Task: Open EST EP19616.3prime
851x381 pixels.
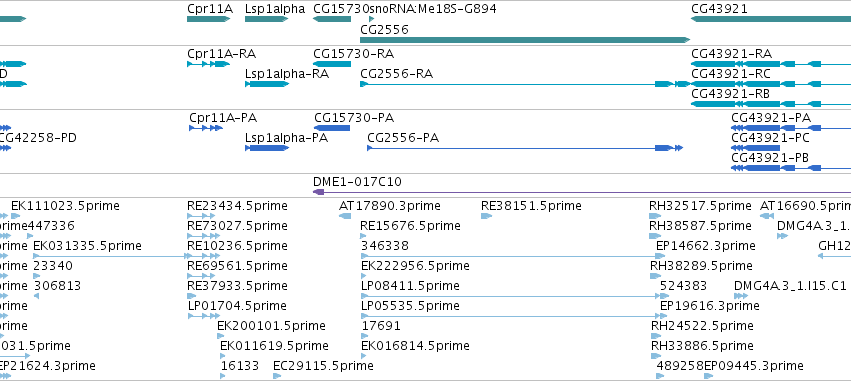Action: [x=709, y=306]
